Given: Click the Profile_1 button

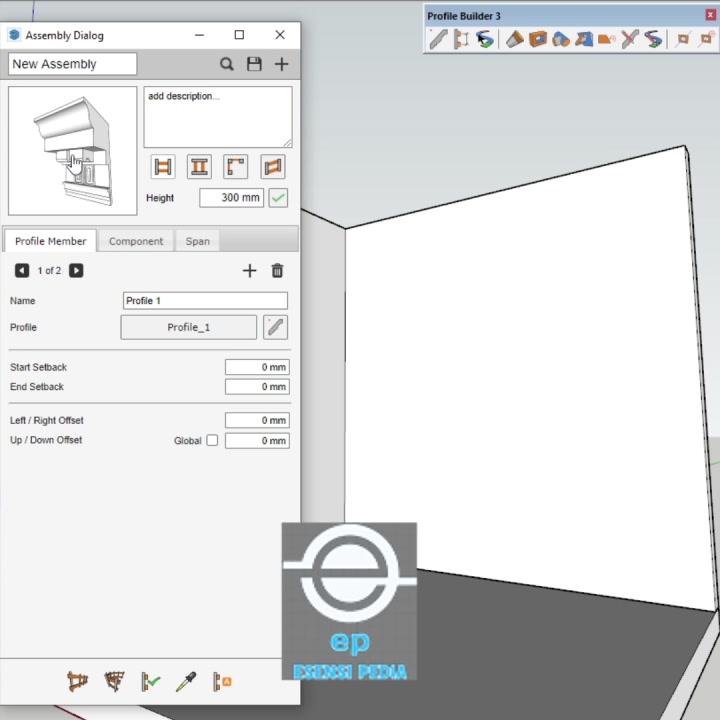Looking at the screenshot, I should click(189, 327).
